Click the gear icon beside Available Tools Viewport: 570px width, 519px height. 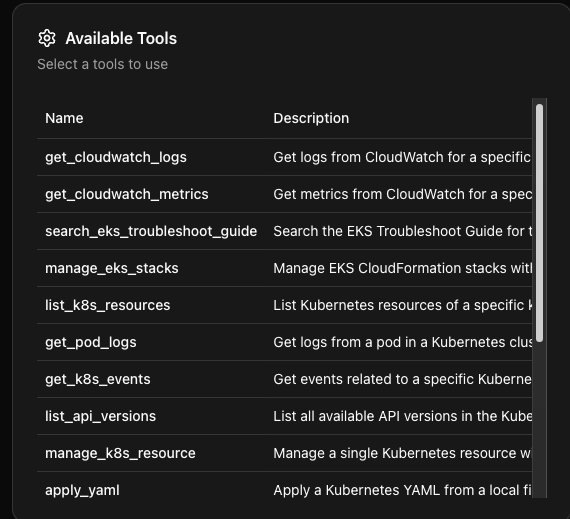(47, 38)
